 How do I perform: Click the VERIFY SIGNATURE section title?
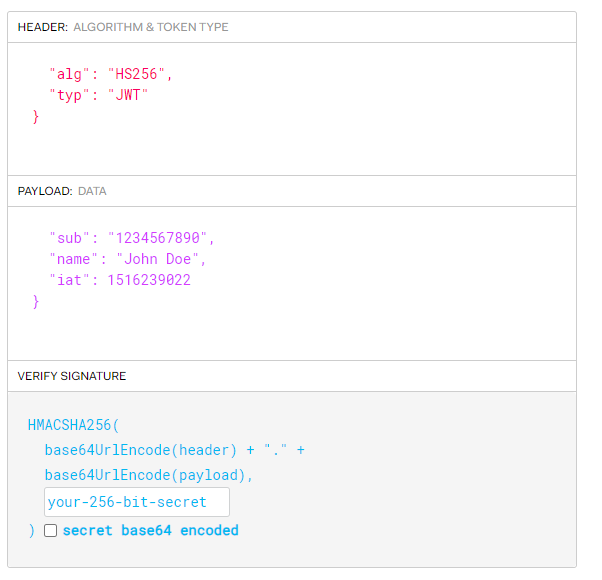pos(72,376)
